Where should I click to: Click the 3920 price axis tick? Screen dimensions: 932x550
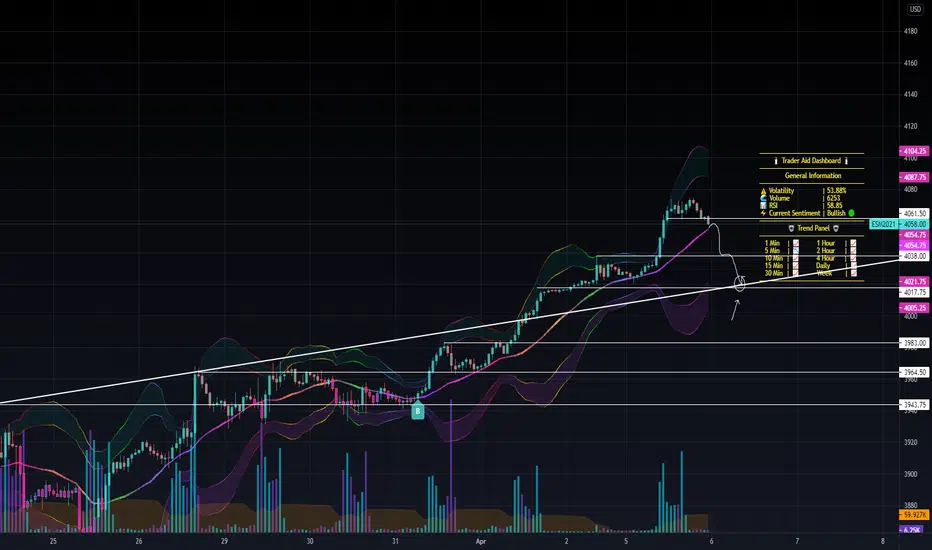pyautogui.click(x=910, y=442)
